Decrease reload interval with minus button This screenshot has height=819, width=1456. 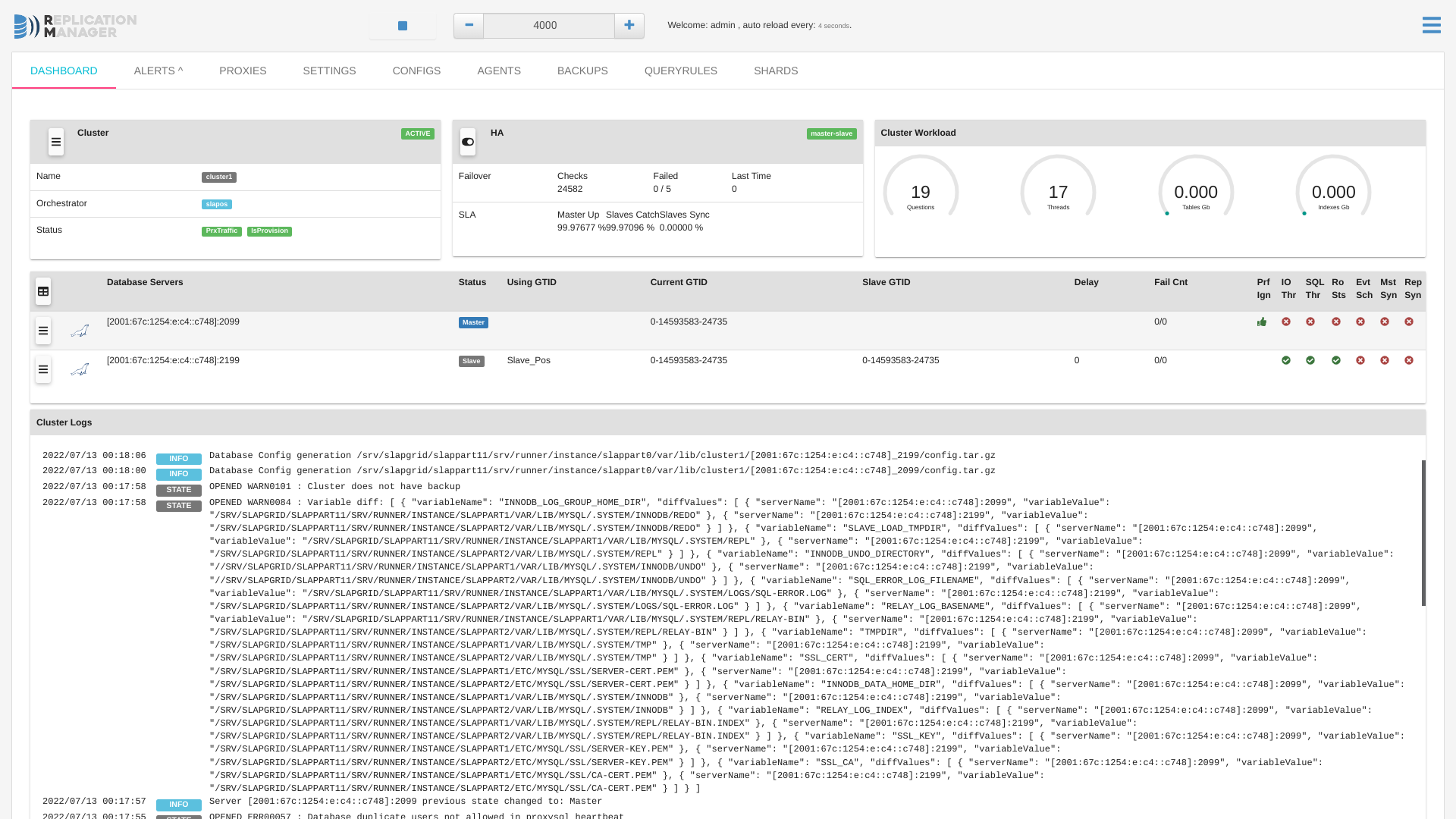[469, 26]
